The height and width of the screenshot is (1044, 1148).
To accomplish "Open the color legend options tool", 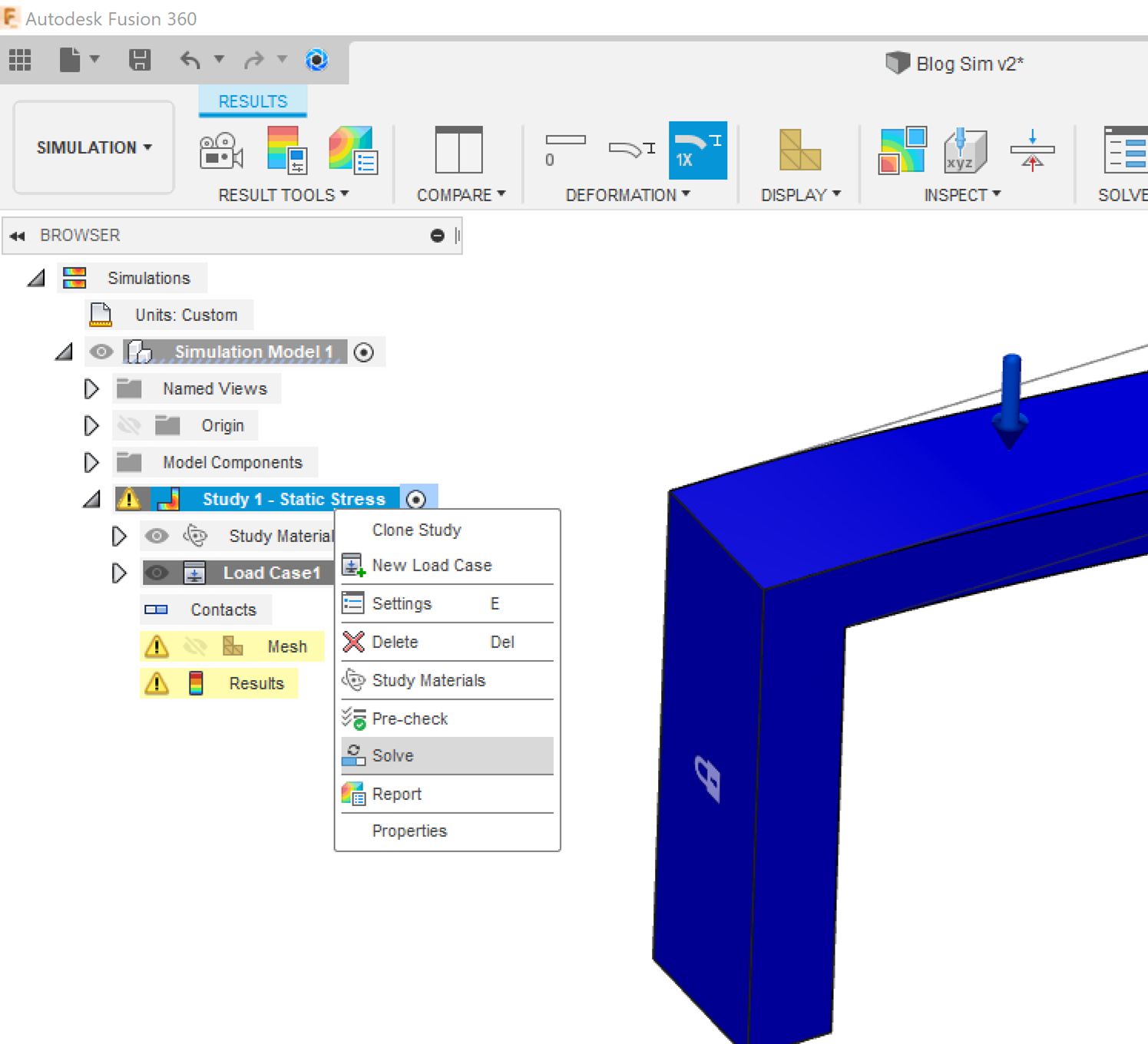I will point(284,150).
